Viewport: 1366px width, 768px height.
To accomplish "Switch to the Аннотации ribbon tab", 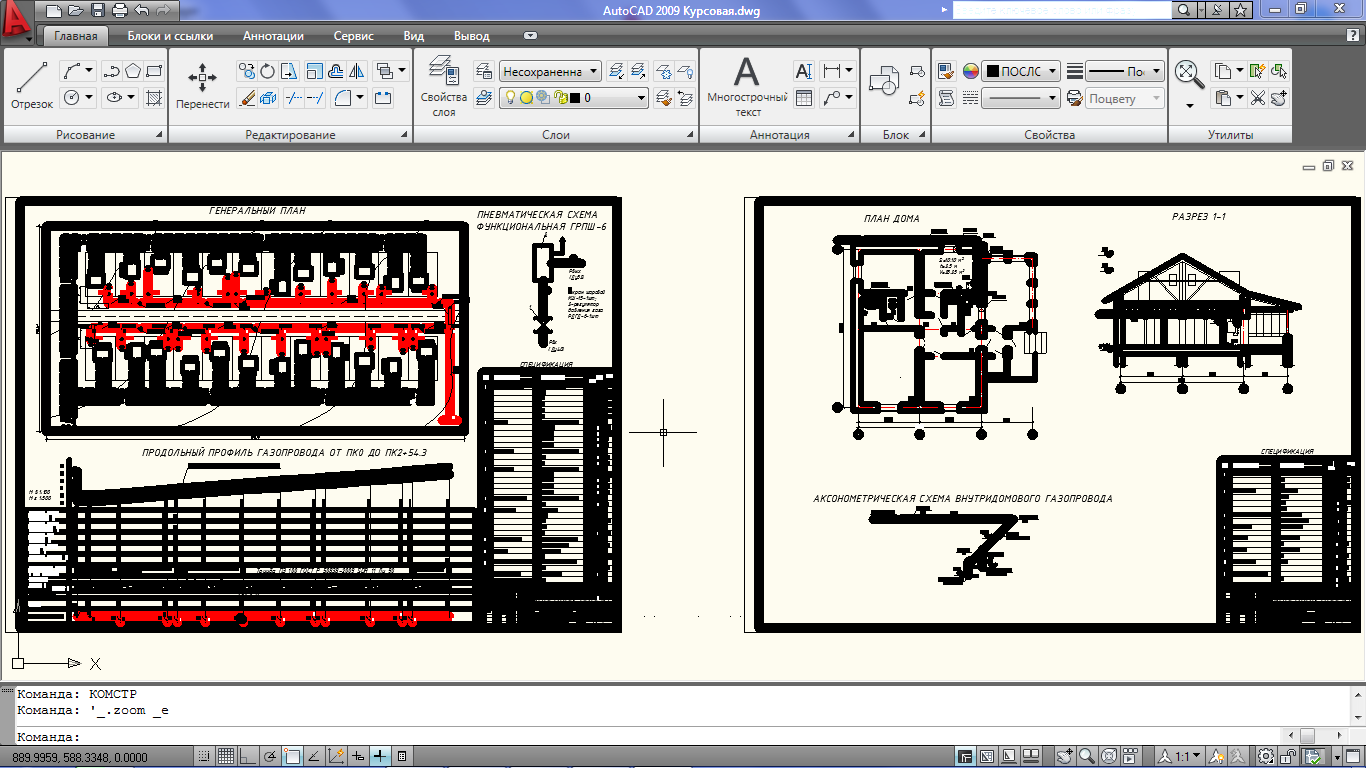I will point(273,36).
